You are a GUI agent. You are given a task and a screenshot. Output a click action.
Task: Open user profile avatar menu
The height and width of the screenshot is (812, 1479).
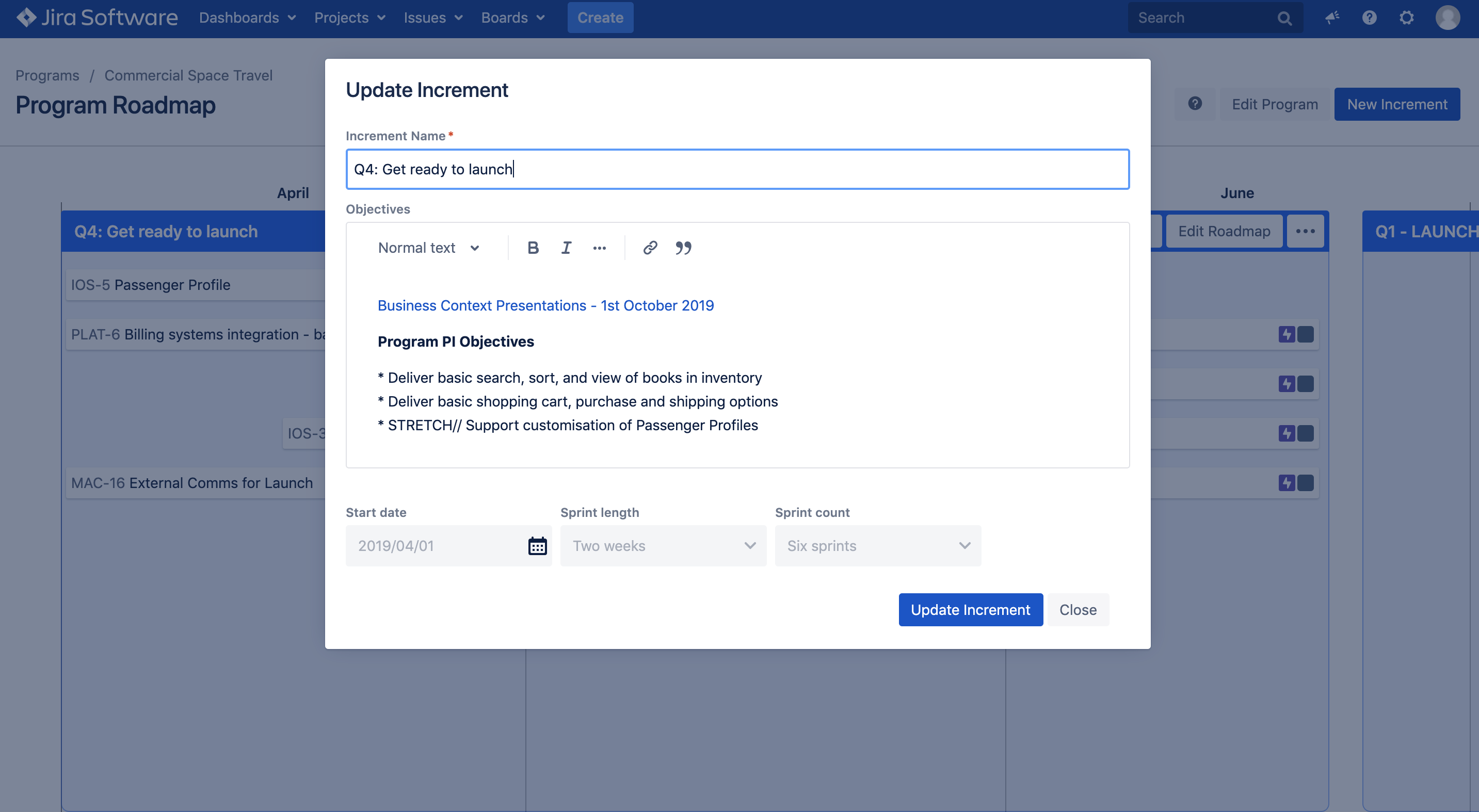pos(1448,18)
